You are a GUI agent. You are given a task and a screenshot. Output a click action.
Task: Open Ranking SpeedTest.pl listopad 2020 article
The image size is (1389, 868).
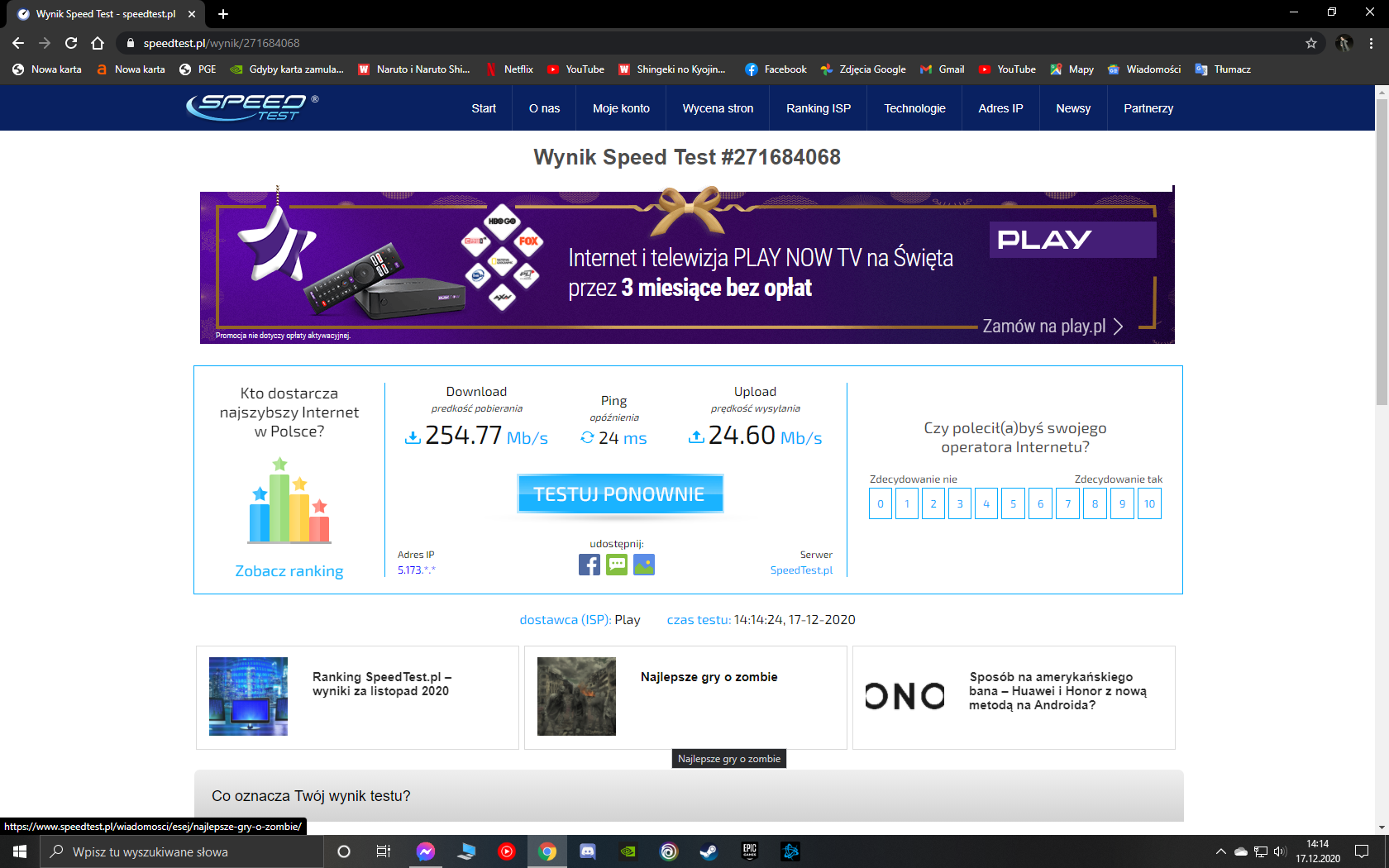click(381, 684)
